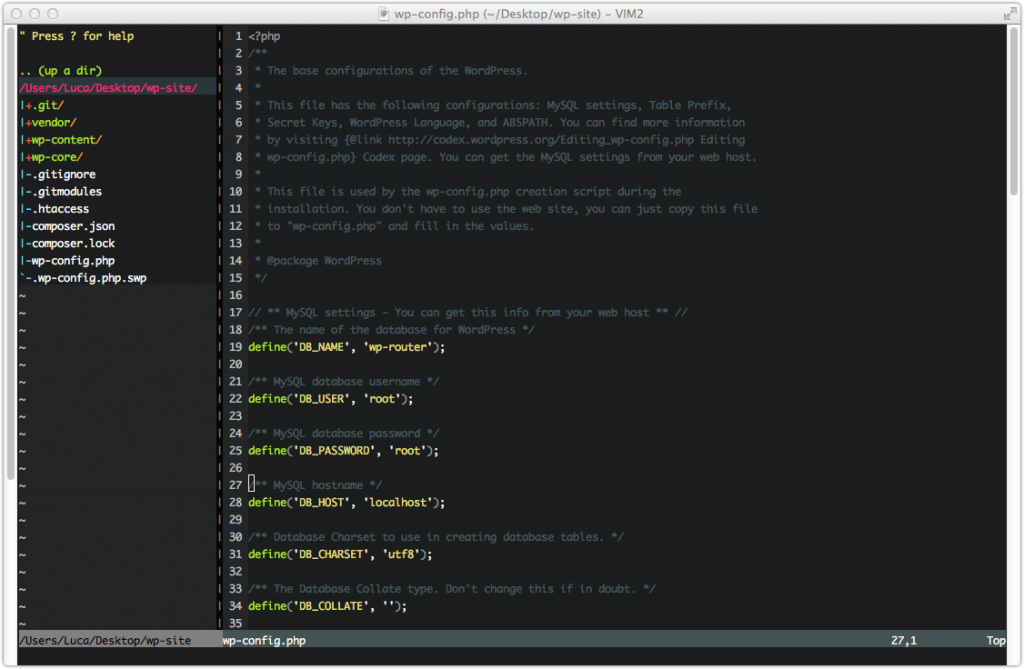Click line number 16 in the gutter
1024x669 pixels.
pyautogui.click(x=235, y=295)
